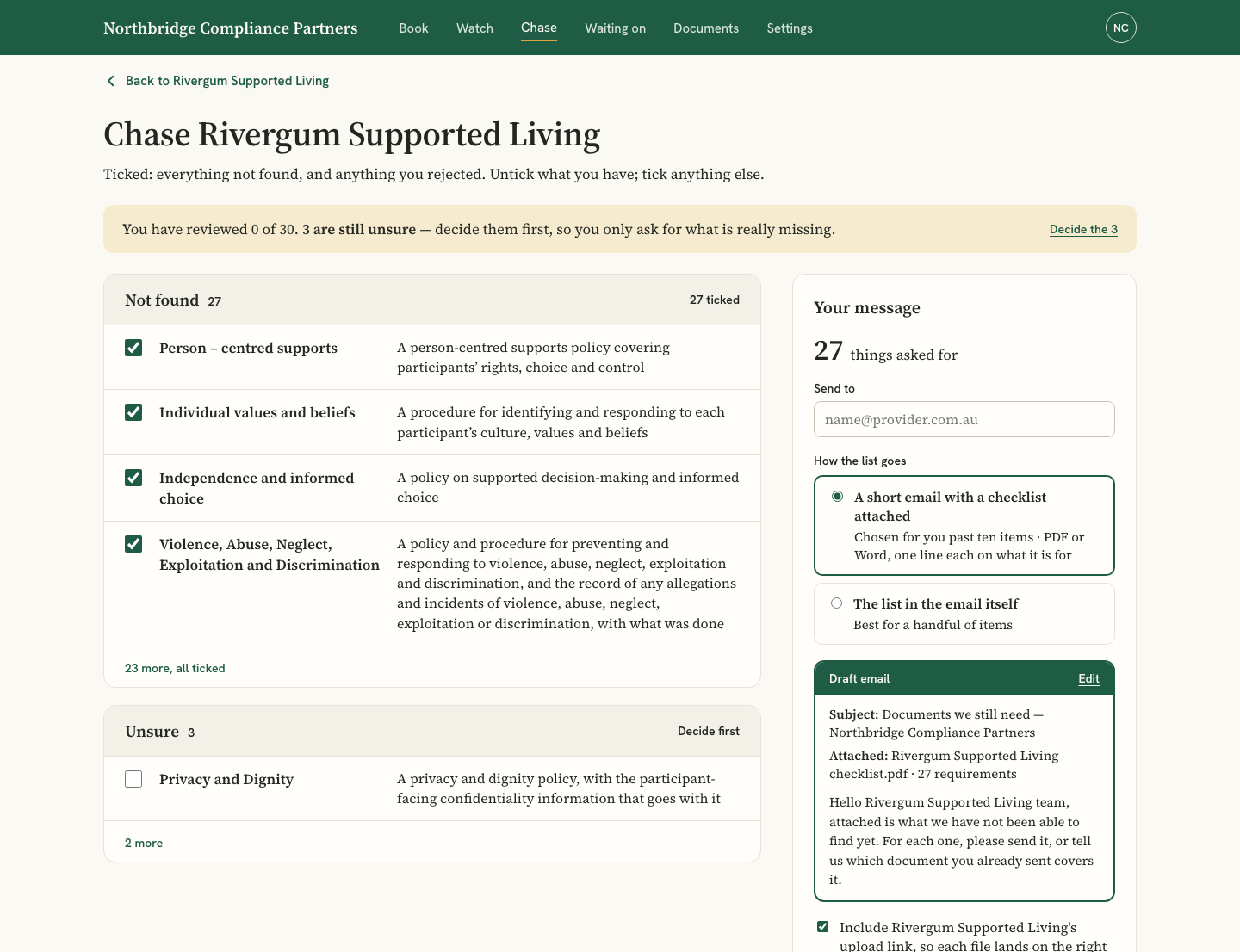This screenshot has height=952, width=1240.
Task: Click the Not found section heading
Action: (162, 300)
